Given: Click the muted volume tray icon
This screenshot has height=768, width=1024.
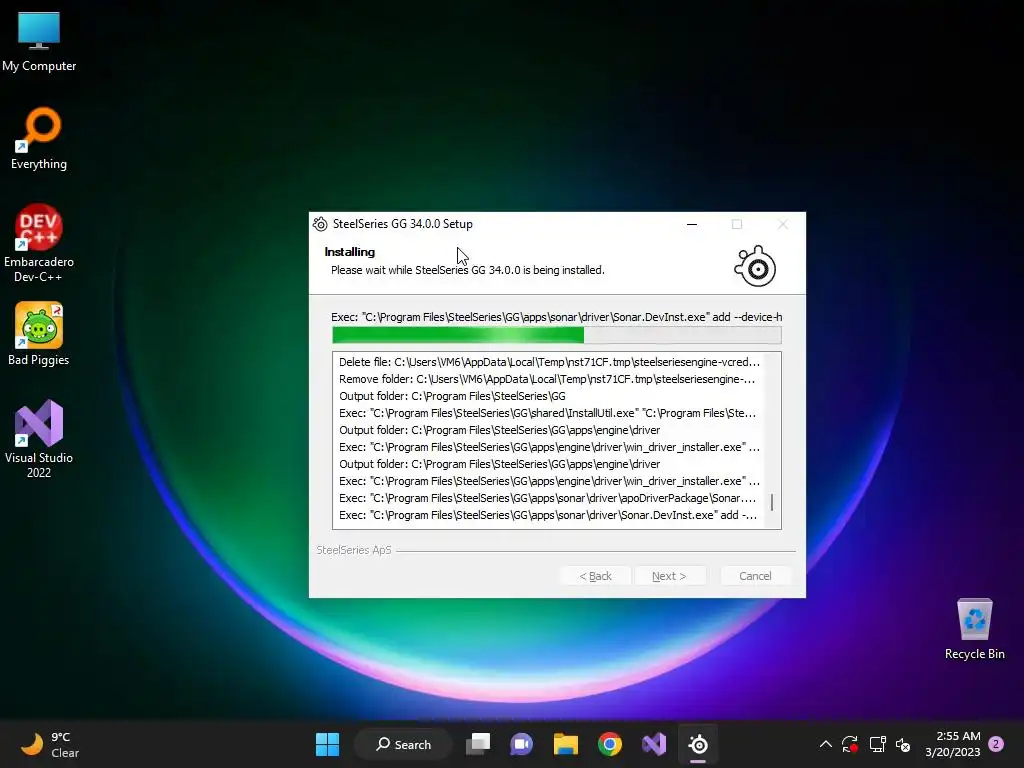Looking at the screenshot, I should [903, 744].
